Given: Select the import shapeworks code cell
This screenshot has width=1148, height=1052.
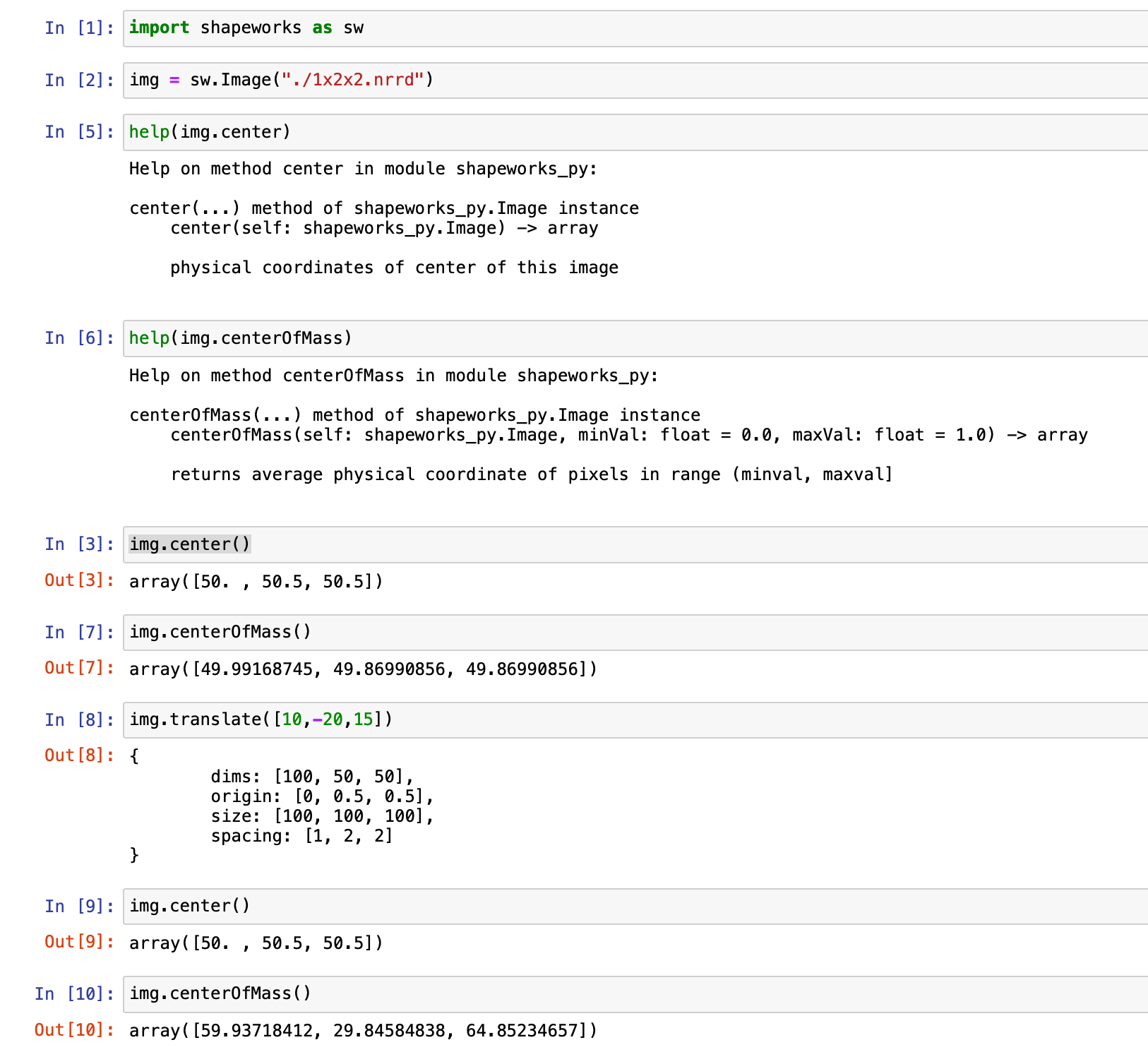Looking at the screenshot, I should tap(247, 28).
